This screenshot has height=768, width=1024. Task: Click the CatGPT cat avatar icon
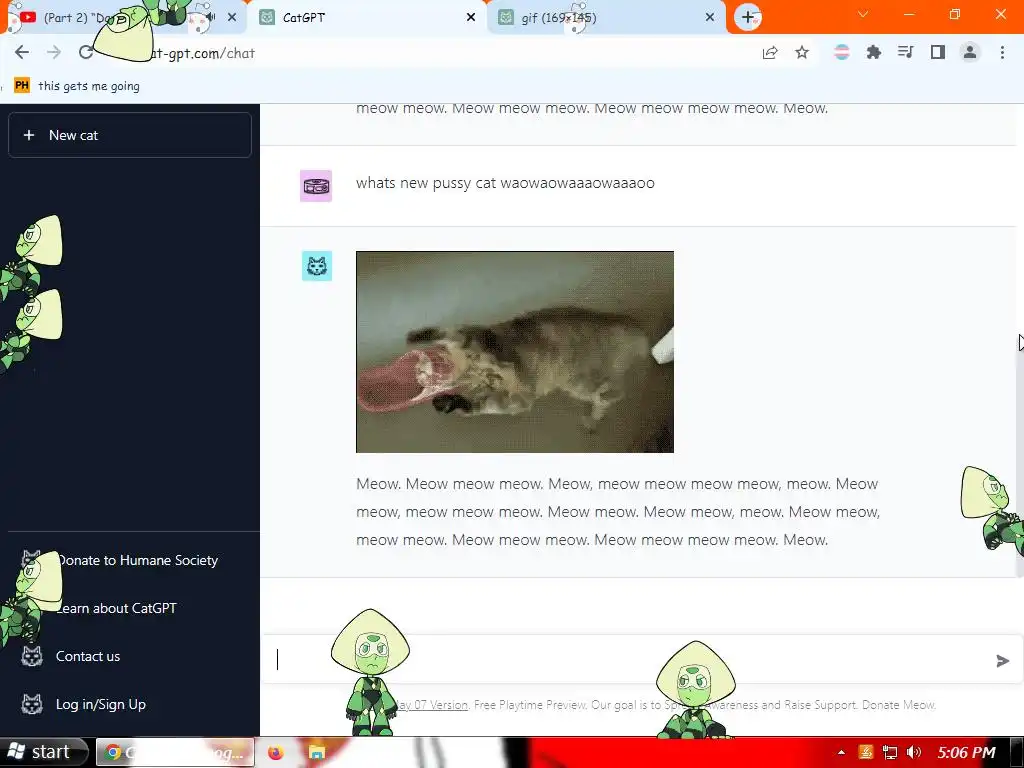click(317, 266)
